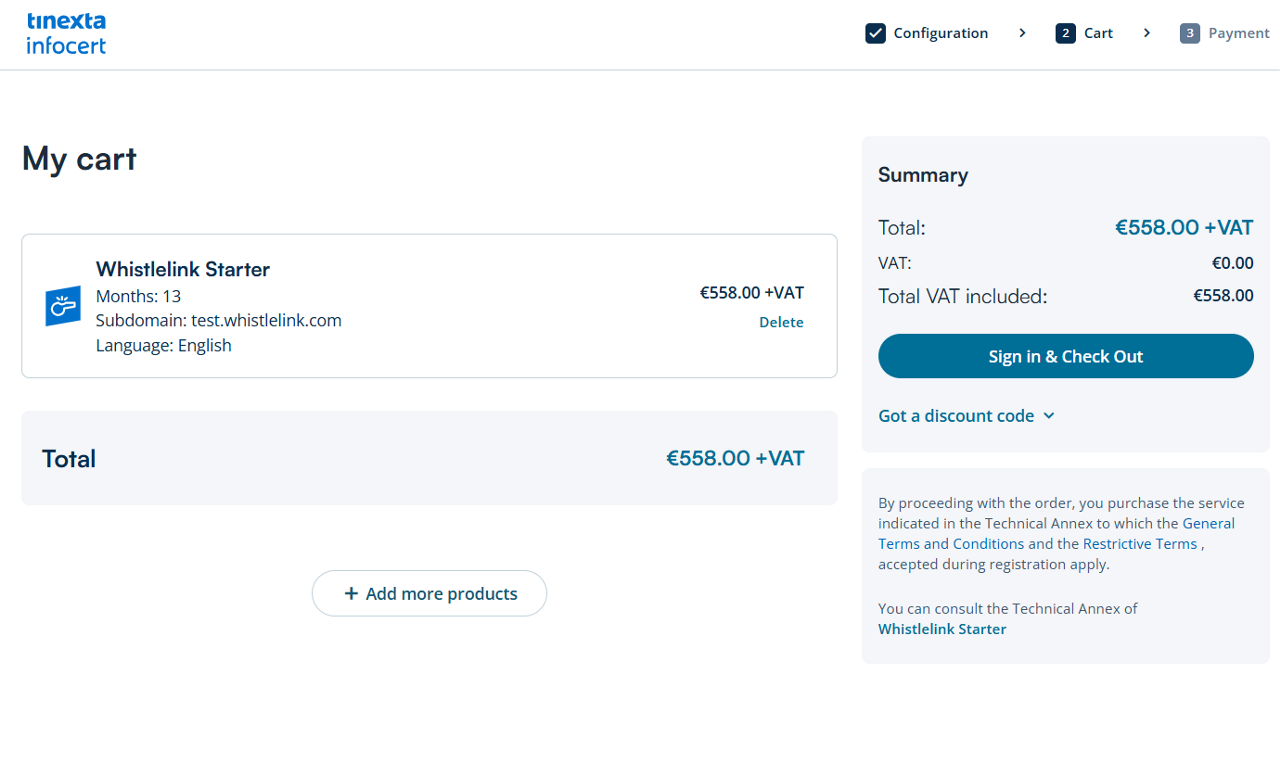This screenshot has height=762, width=1280.
Task: Open the Whistlelink Starter Technical Annex link
Action: click(942, 629)
